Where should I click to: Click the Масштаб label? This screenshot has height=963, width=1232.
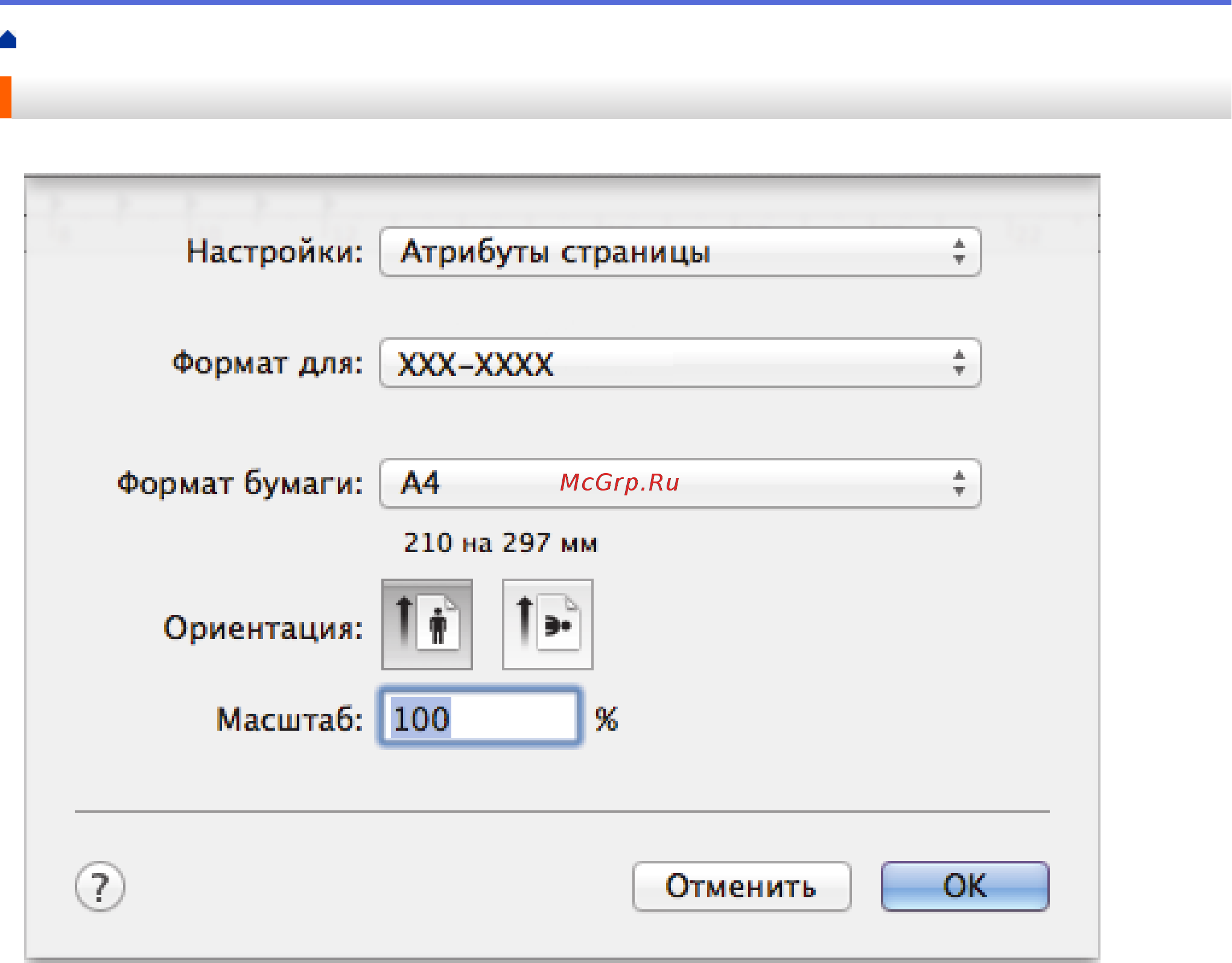(290, 719)
